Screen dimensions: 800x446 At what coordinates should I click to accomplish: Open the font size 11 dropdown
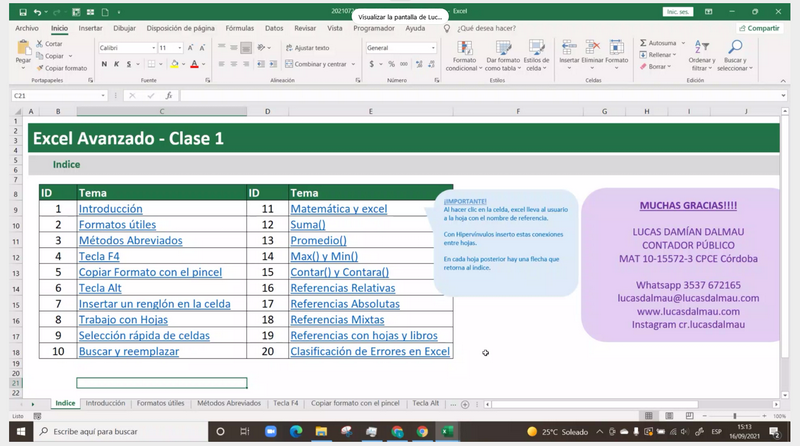tap(180, 48)
